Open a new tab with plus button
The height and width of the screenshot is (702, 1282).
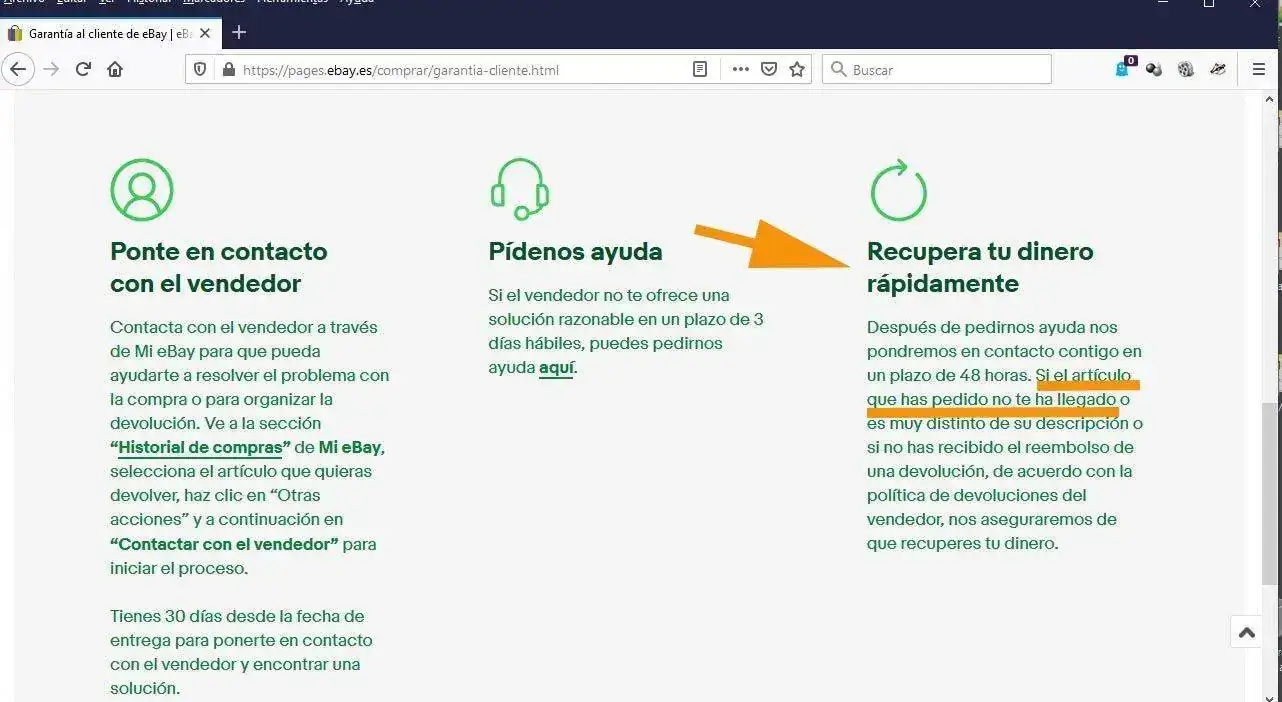coord(239,32)
